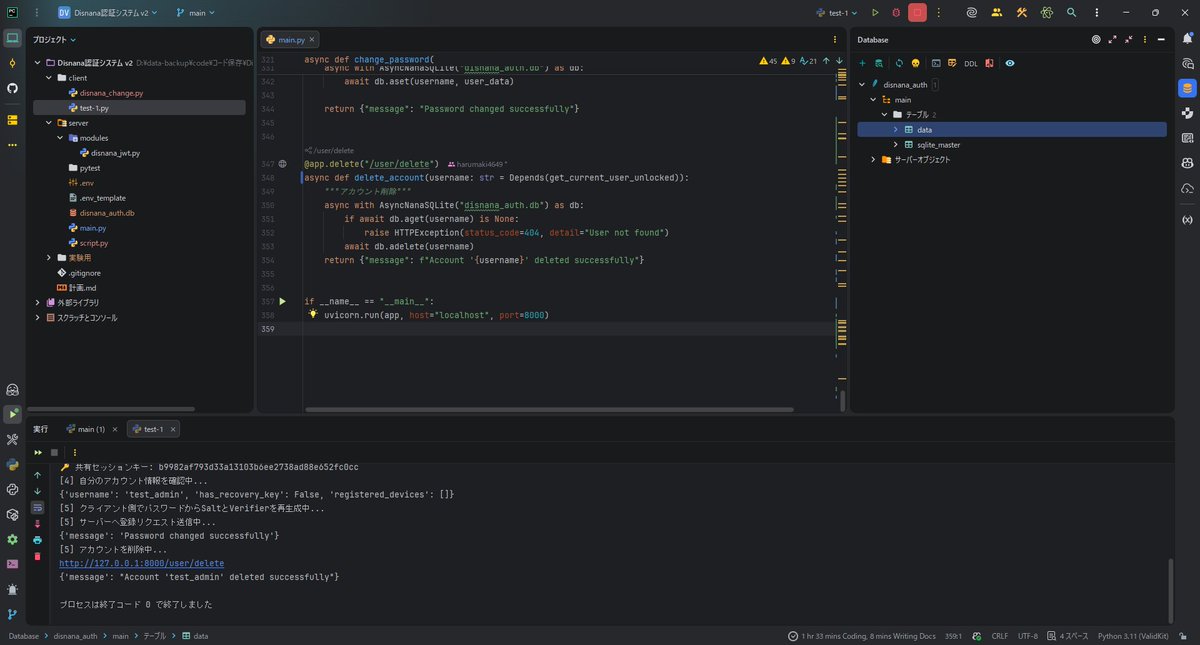Stop the running process with red button

pyautogui.click(x=917, y=13)
